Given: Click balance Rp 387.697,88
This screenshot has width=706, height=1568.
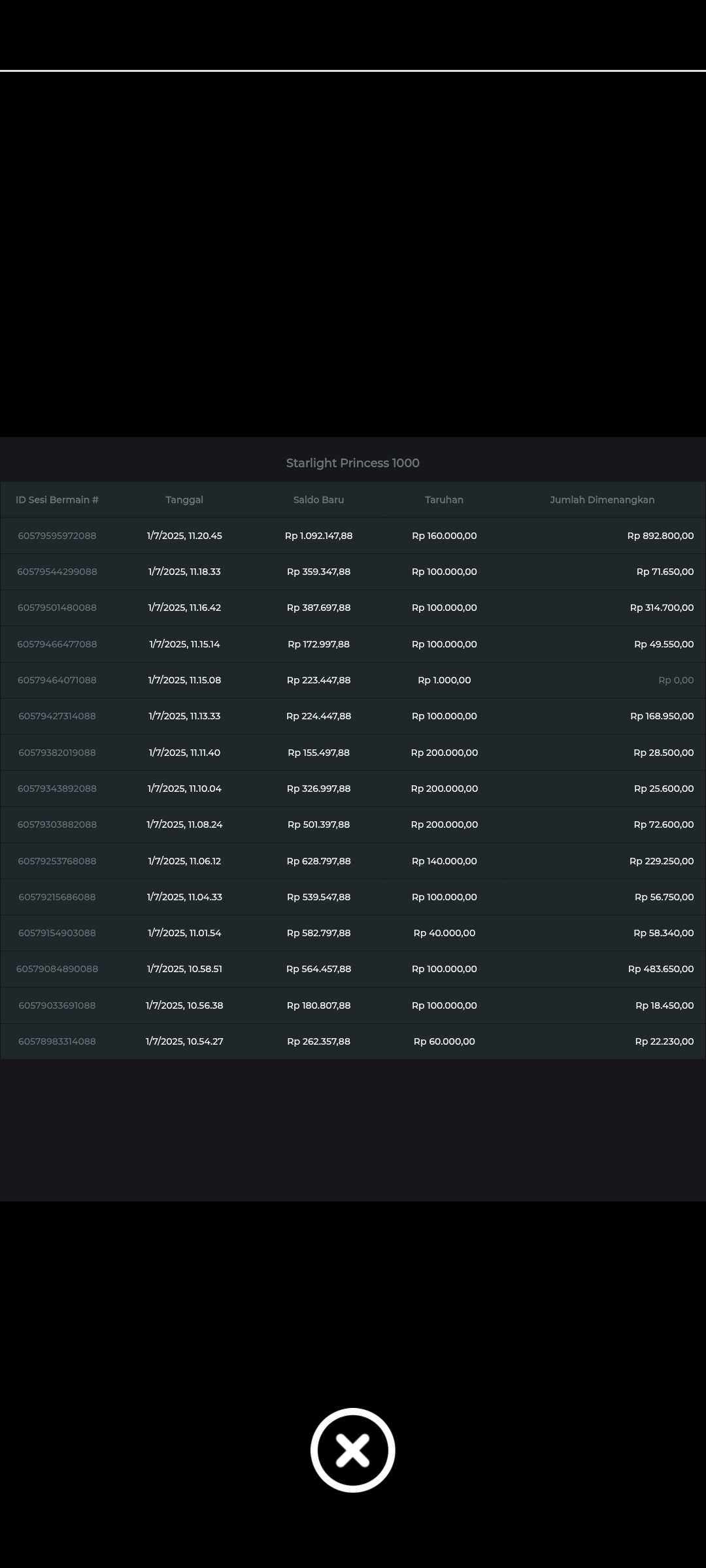Looking at the screenshot, I should (x=318, y=608).
